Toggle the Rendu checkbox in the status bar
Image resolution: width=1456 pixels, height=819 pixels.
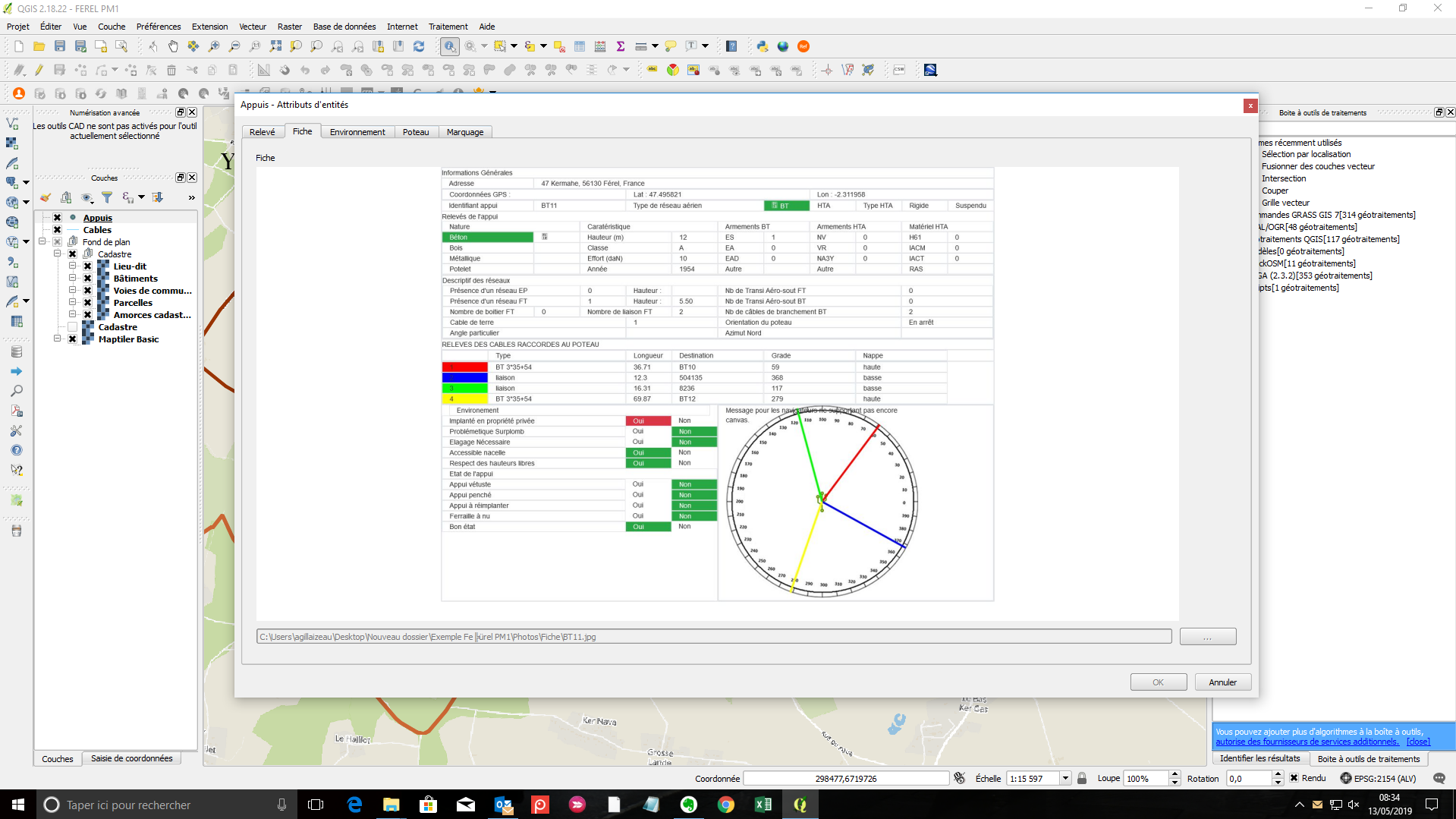tap(1294, 778)
